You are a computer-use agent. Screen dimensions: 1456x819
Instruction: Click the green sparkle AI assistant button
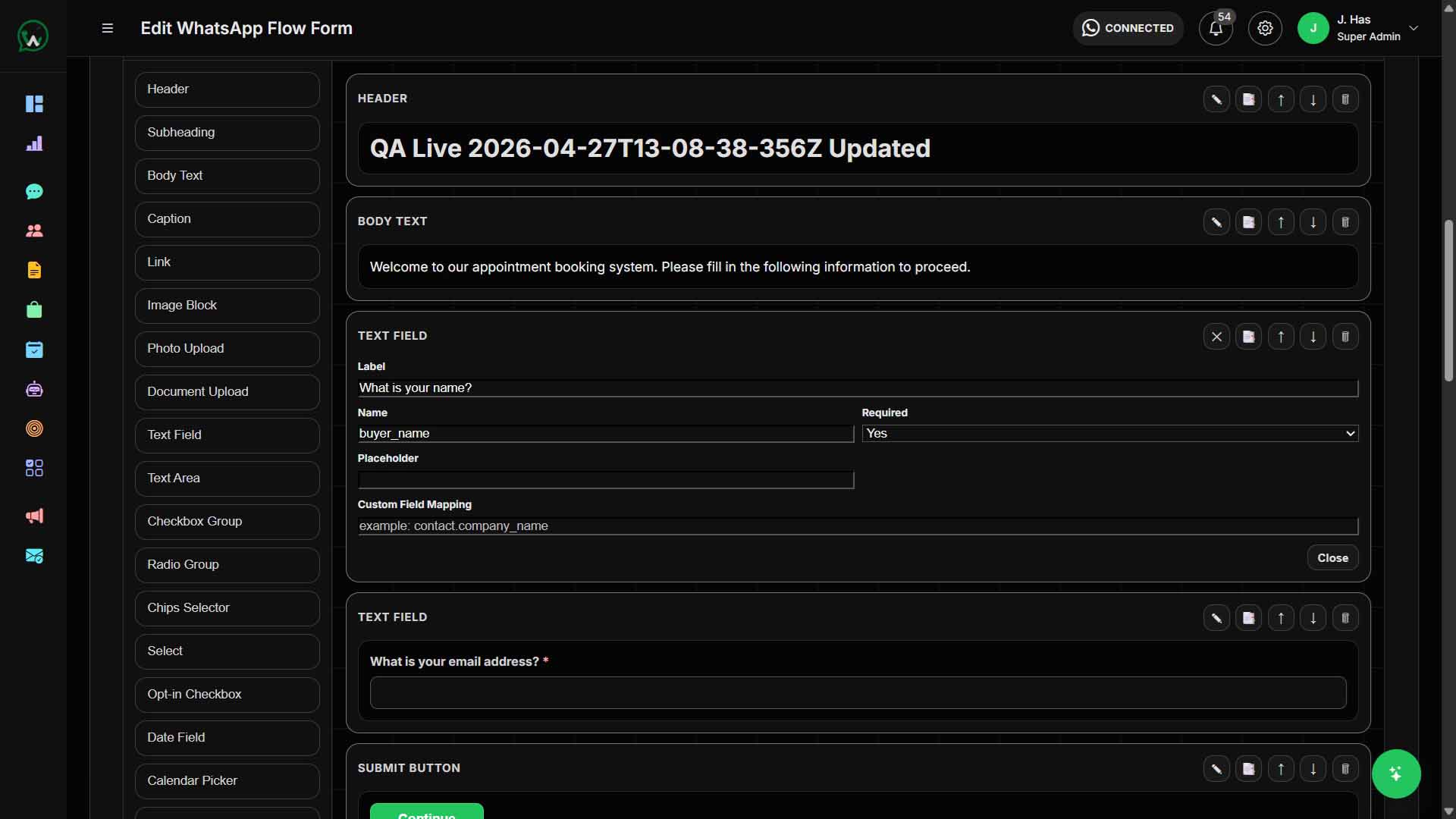(x=1396, y=774)
